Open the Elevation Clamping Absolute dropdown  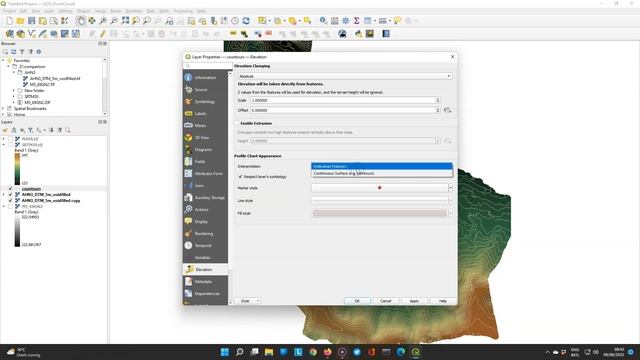[x=345, y=76]
